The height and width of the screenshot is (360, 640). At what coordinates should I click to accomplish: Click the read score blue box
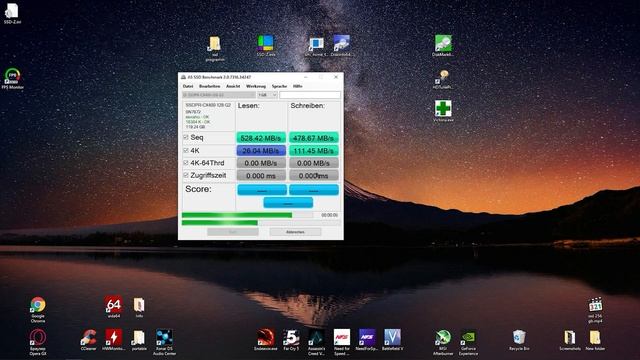click(262, 190)
